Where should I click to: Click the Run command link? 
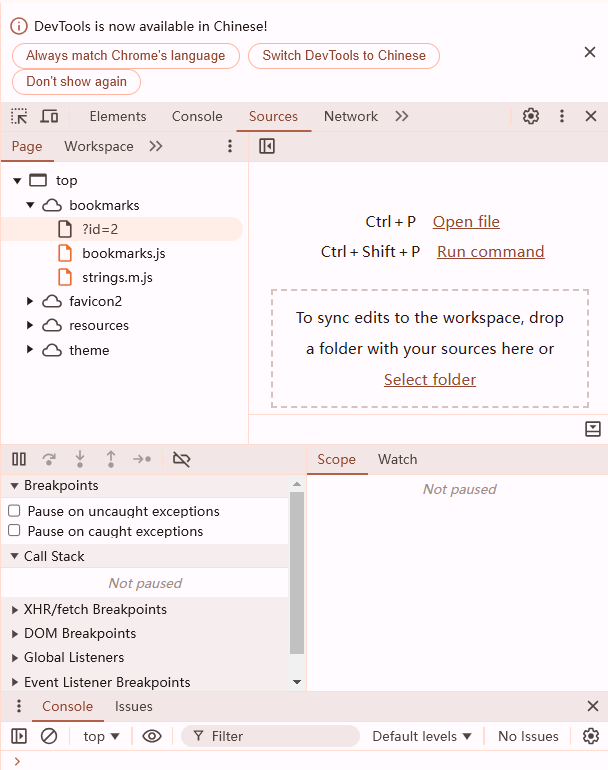[x=491, y=251]
